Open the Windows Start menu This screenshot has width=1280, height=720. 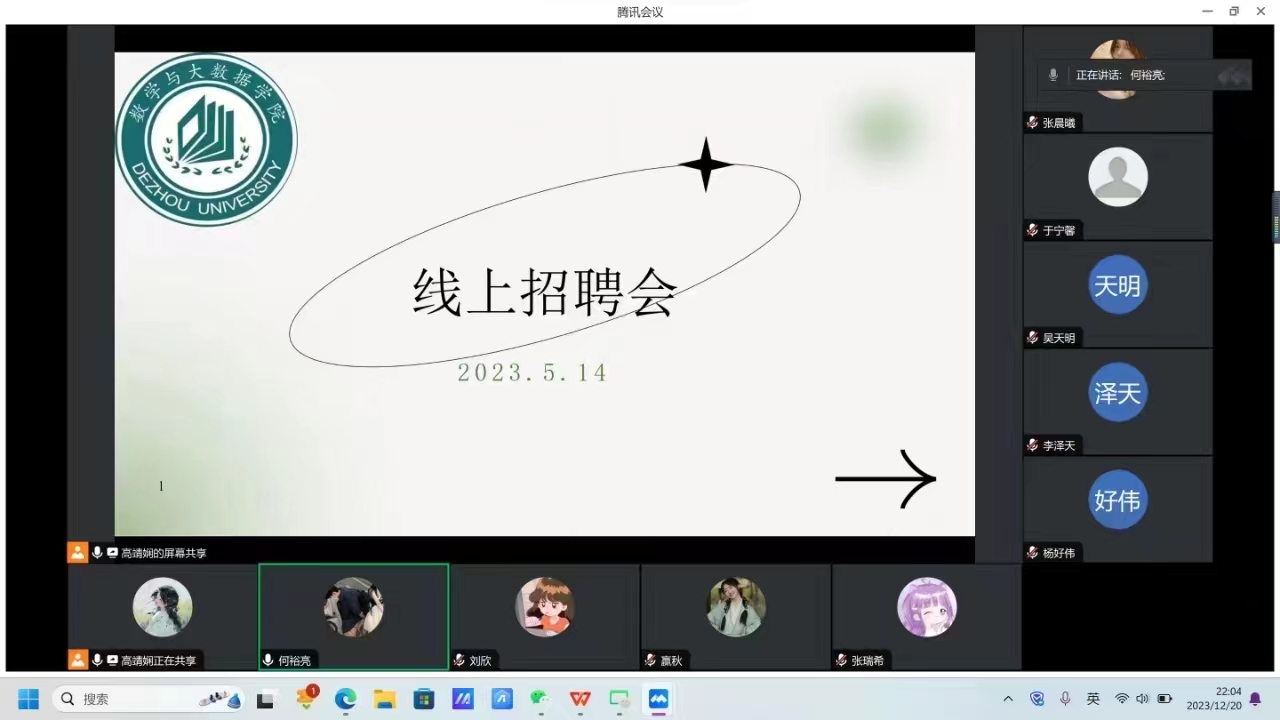click(28, 699)
